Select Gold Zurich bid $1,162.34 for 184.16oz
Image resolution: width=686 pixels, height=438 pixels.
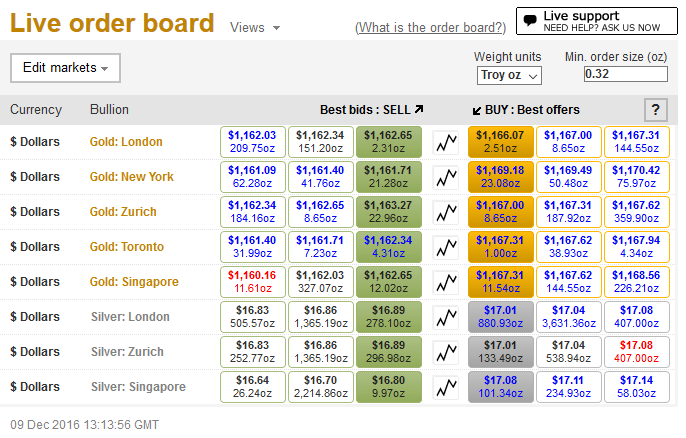coord(252,212)
